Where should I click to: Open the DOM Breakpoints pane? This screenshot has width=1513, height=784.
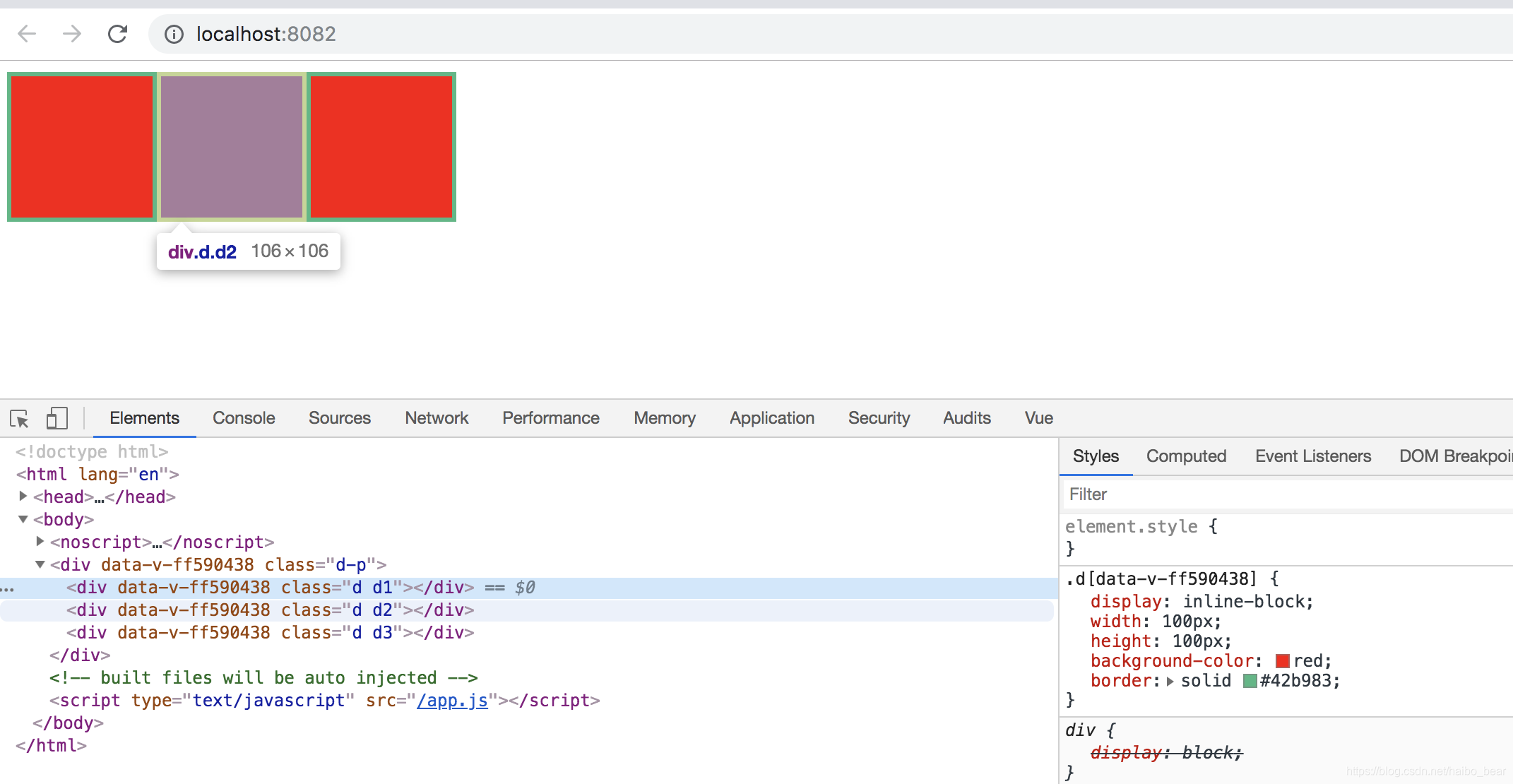(1456, 456)
